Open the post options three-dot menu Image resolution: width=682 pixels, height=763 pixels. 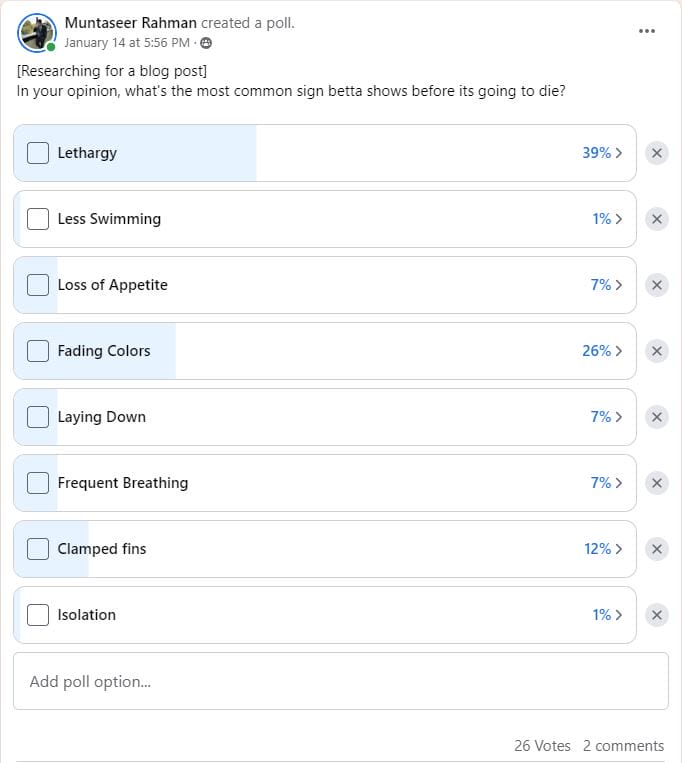point(647,31)
